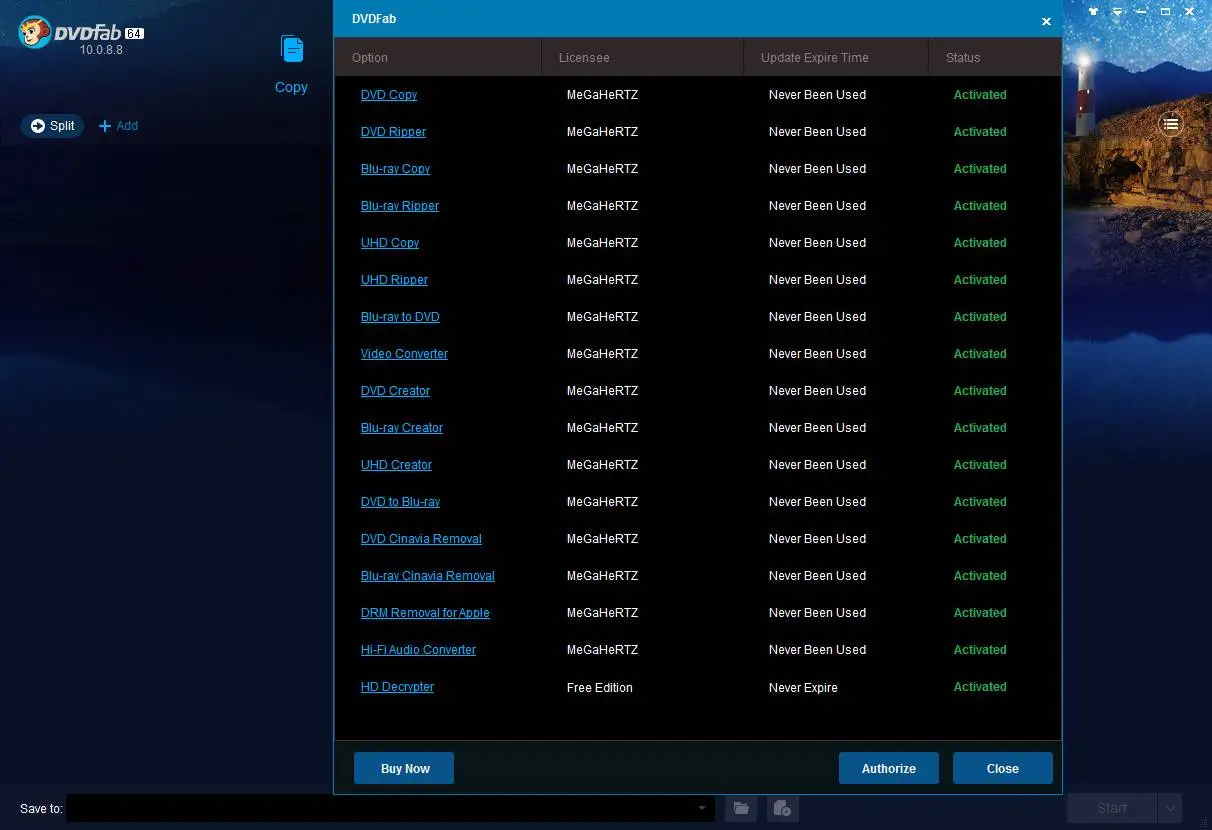Click the DVDFab dialog title text
The image size is (1212, 830).
[x=374, y=19]
